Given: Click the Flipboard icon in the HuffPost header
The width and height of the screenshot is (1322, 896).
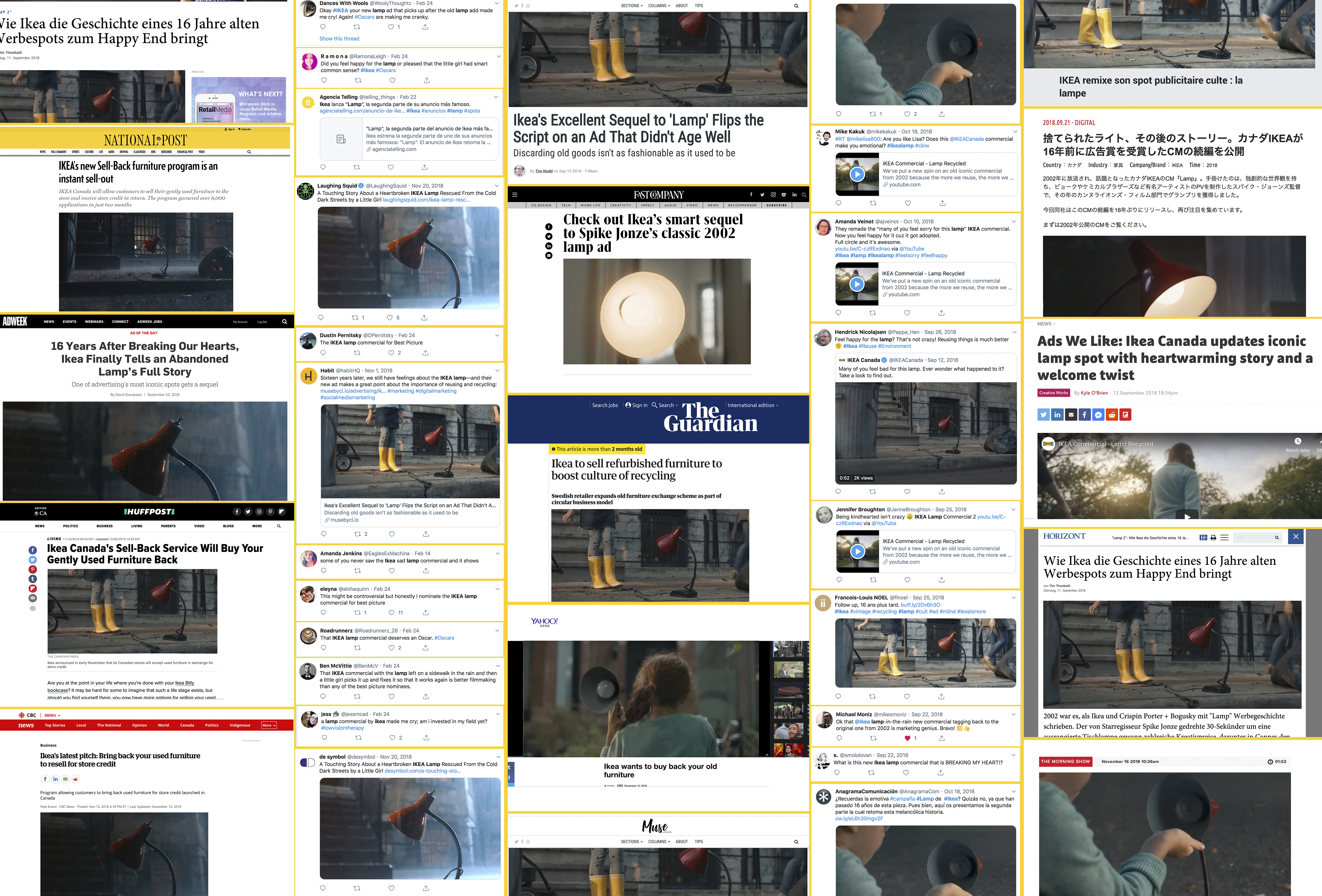Looking at the screenshot, I should pyautogui.click(x=281, y=511).
